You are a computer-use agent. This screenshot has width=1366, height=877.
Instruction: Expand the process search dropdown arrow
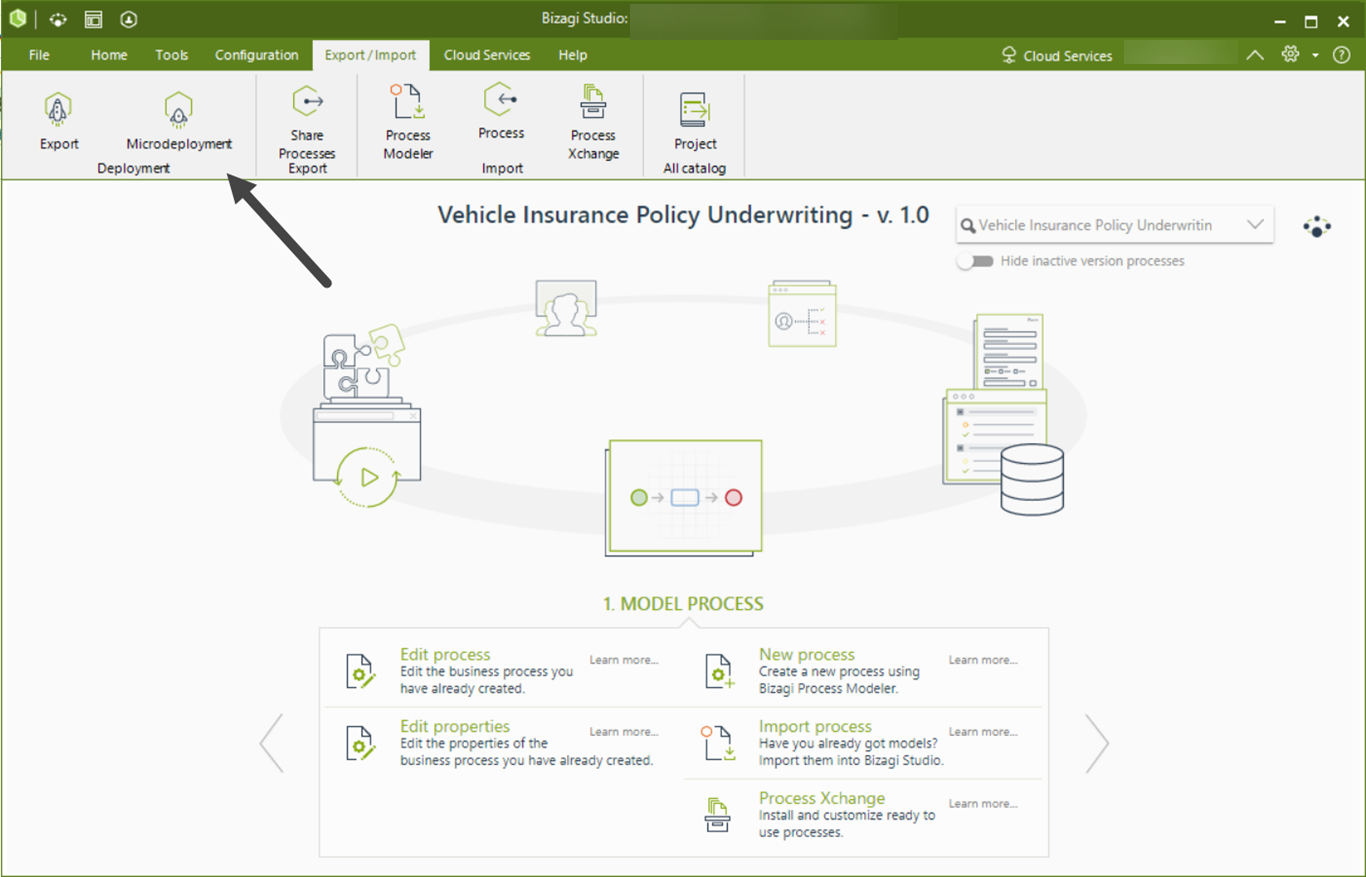1255,225
